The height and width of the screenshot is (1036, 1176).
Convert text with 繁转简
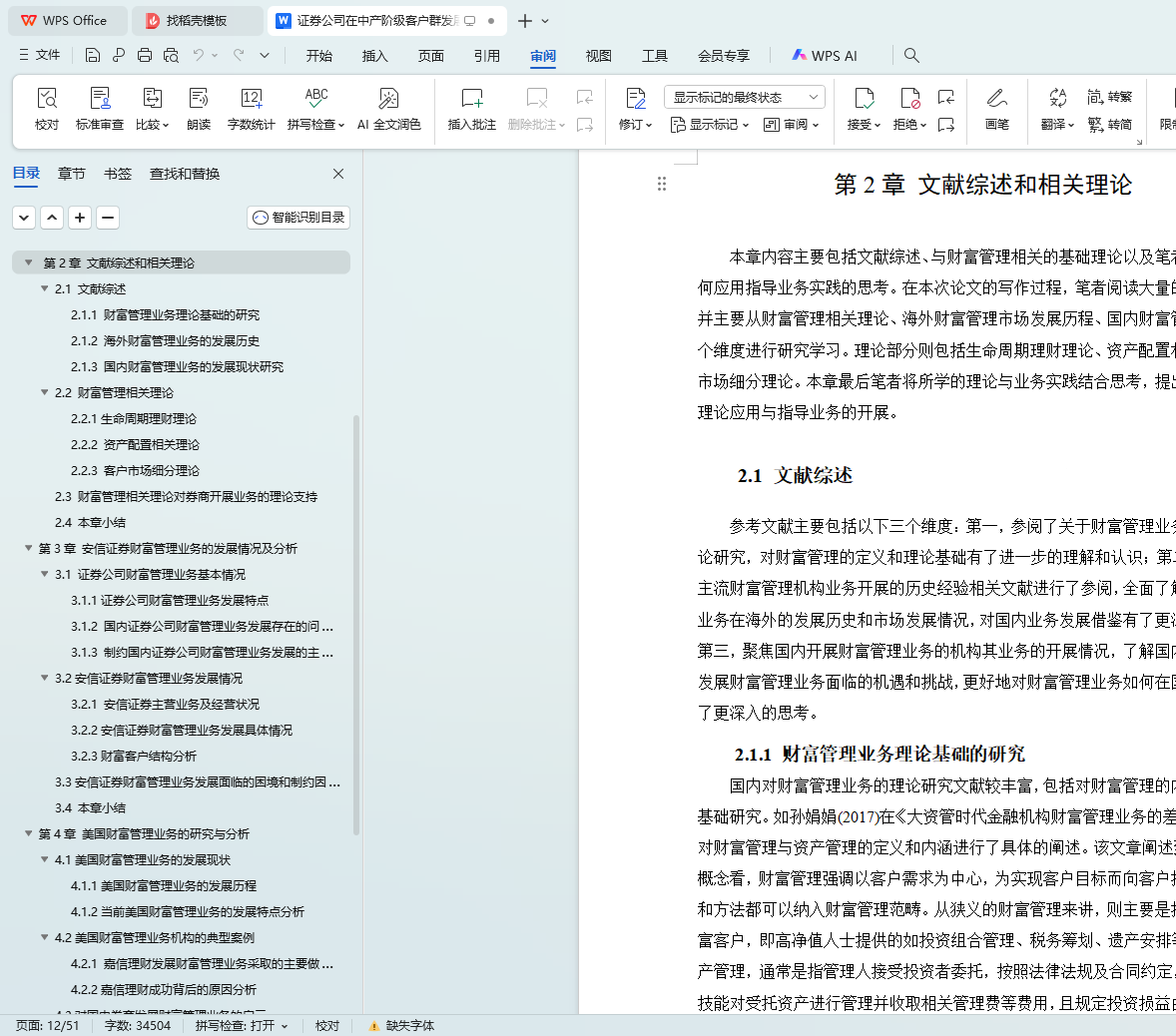pos(1109,125)
